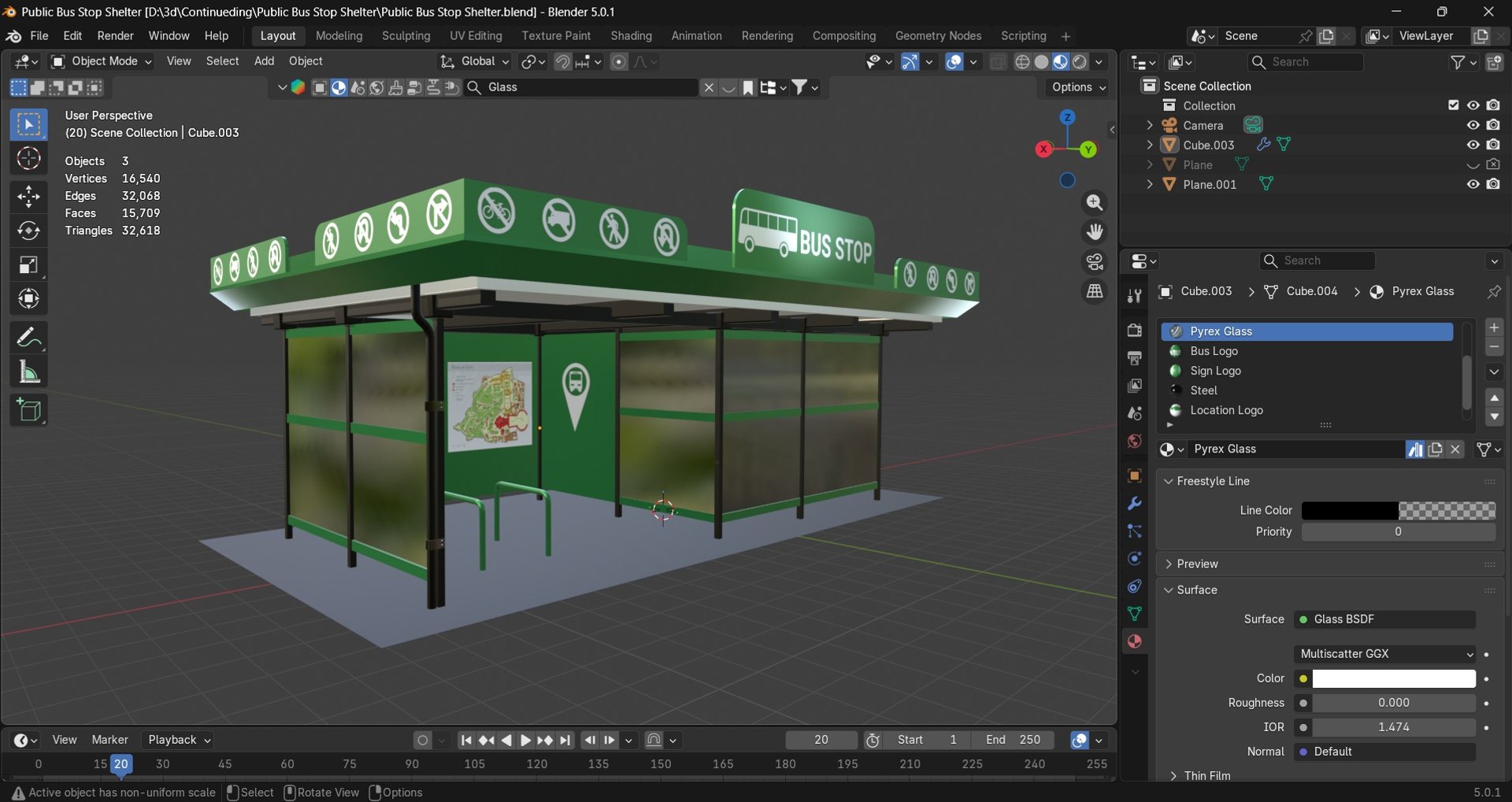The width and height of the screenshot is (1512, 802).
Task: Click the white Glass BSDF Color swatch
Action: pyautogui.click(x=1394, y=678)
